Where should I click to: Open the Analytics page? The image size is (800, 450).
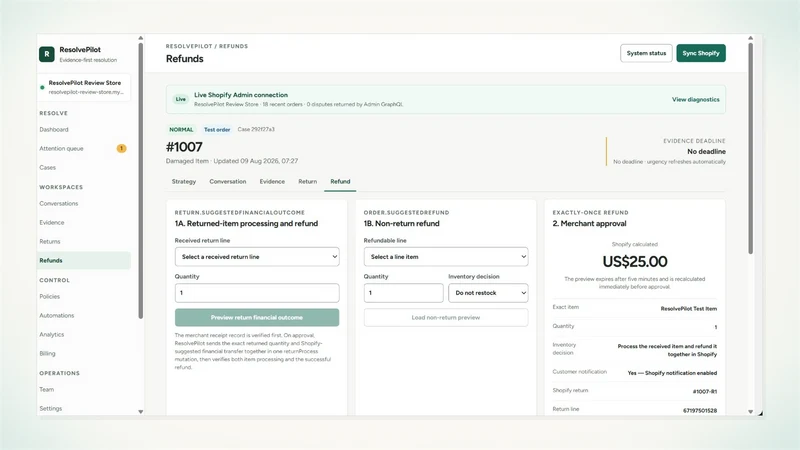(52, 334)
